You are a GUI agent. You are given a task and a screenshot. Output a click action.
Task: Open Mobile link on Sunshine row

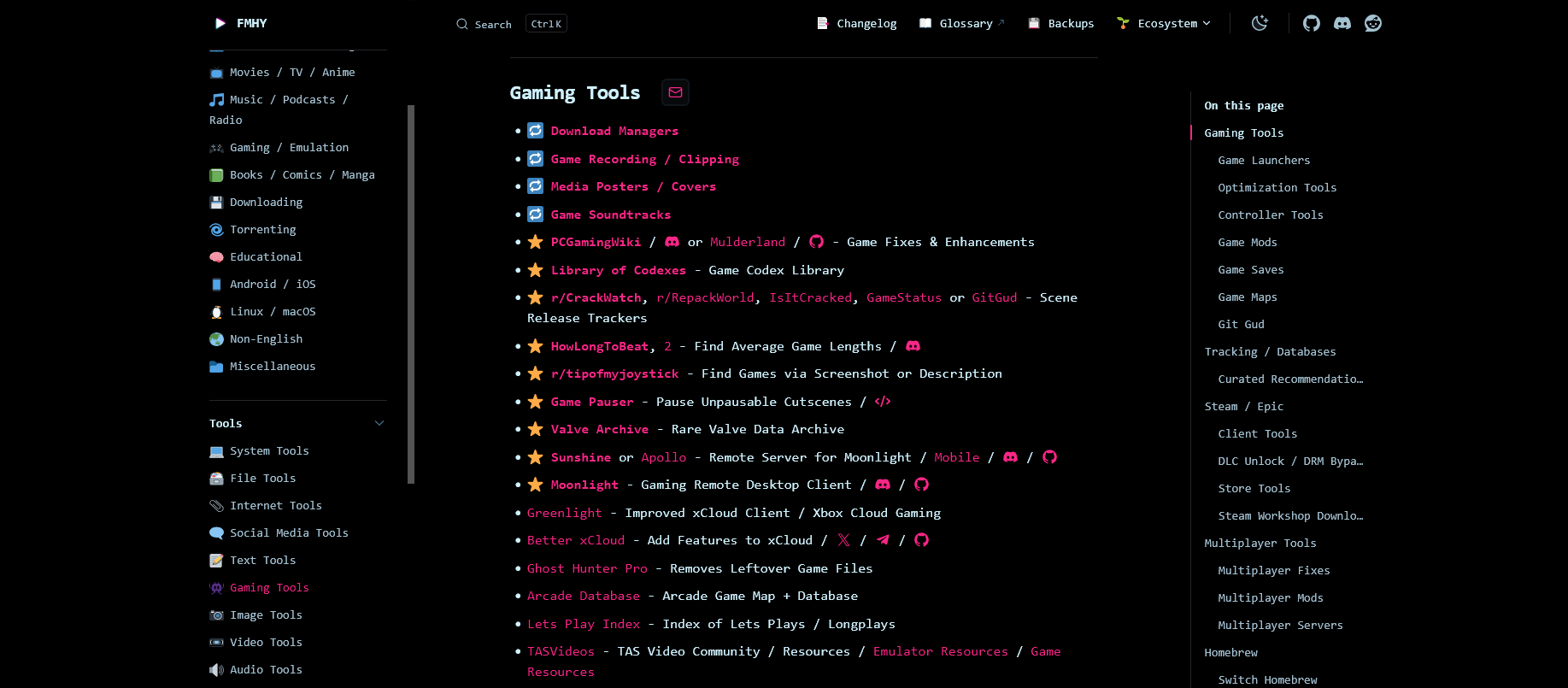(957, 457)
